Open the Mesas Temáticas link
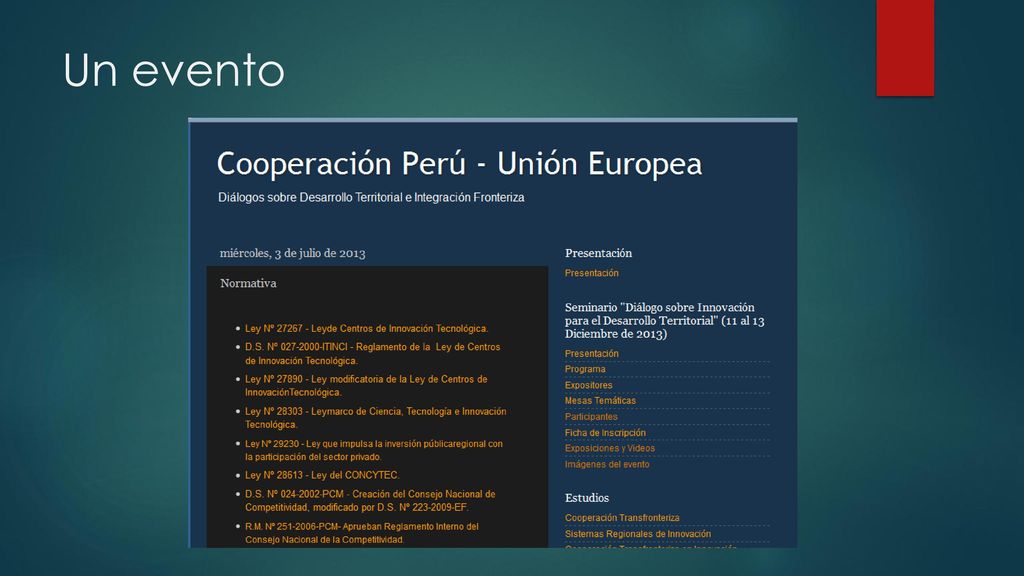 (x=600, y=400)
